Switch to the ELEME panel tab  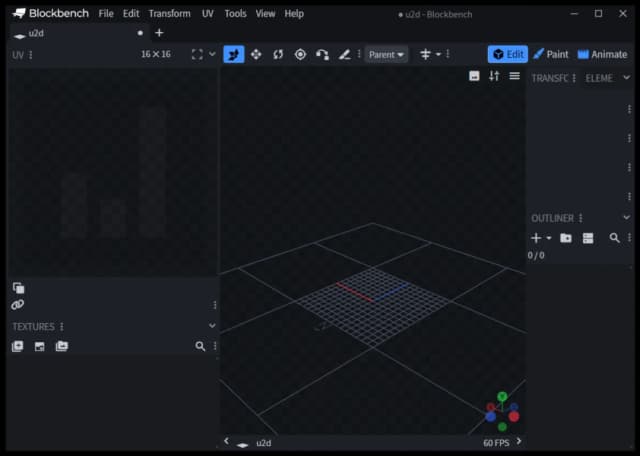pyautogui.click(x=599, y=78)
